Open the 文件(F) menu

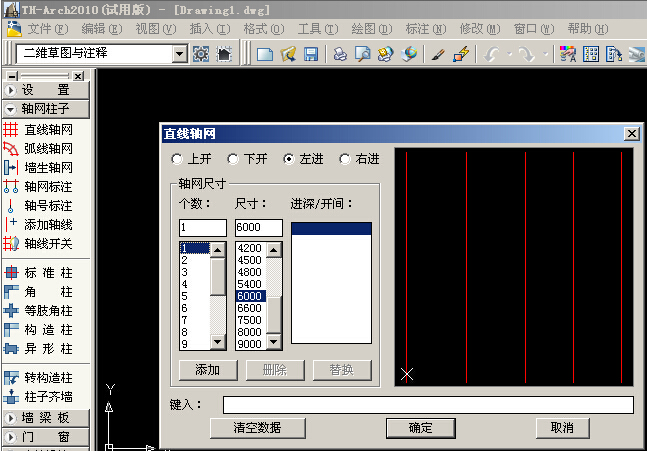(x=47, y=29)
